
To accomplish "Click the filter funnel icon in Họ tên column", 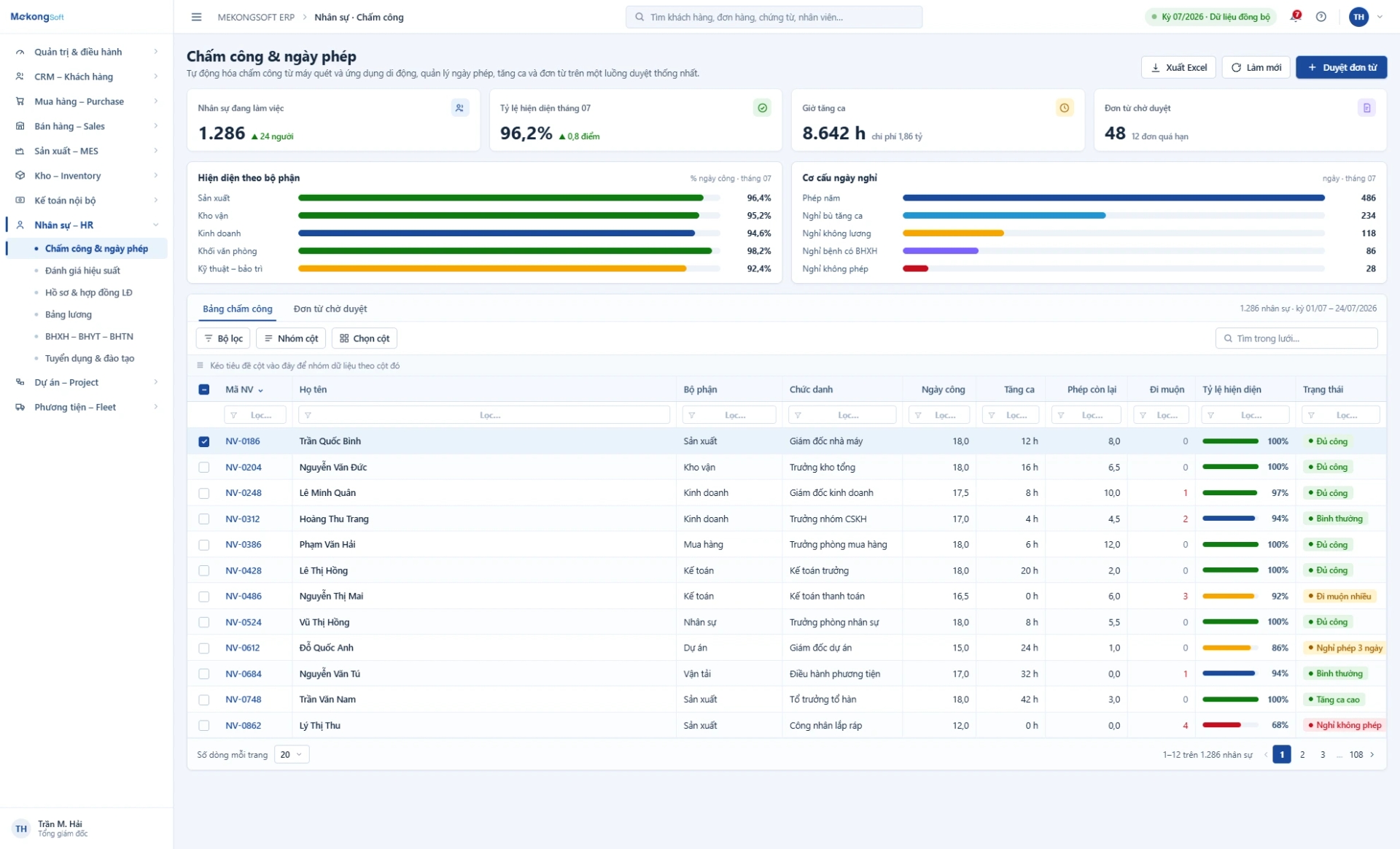I will (x=308, y=415).
